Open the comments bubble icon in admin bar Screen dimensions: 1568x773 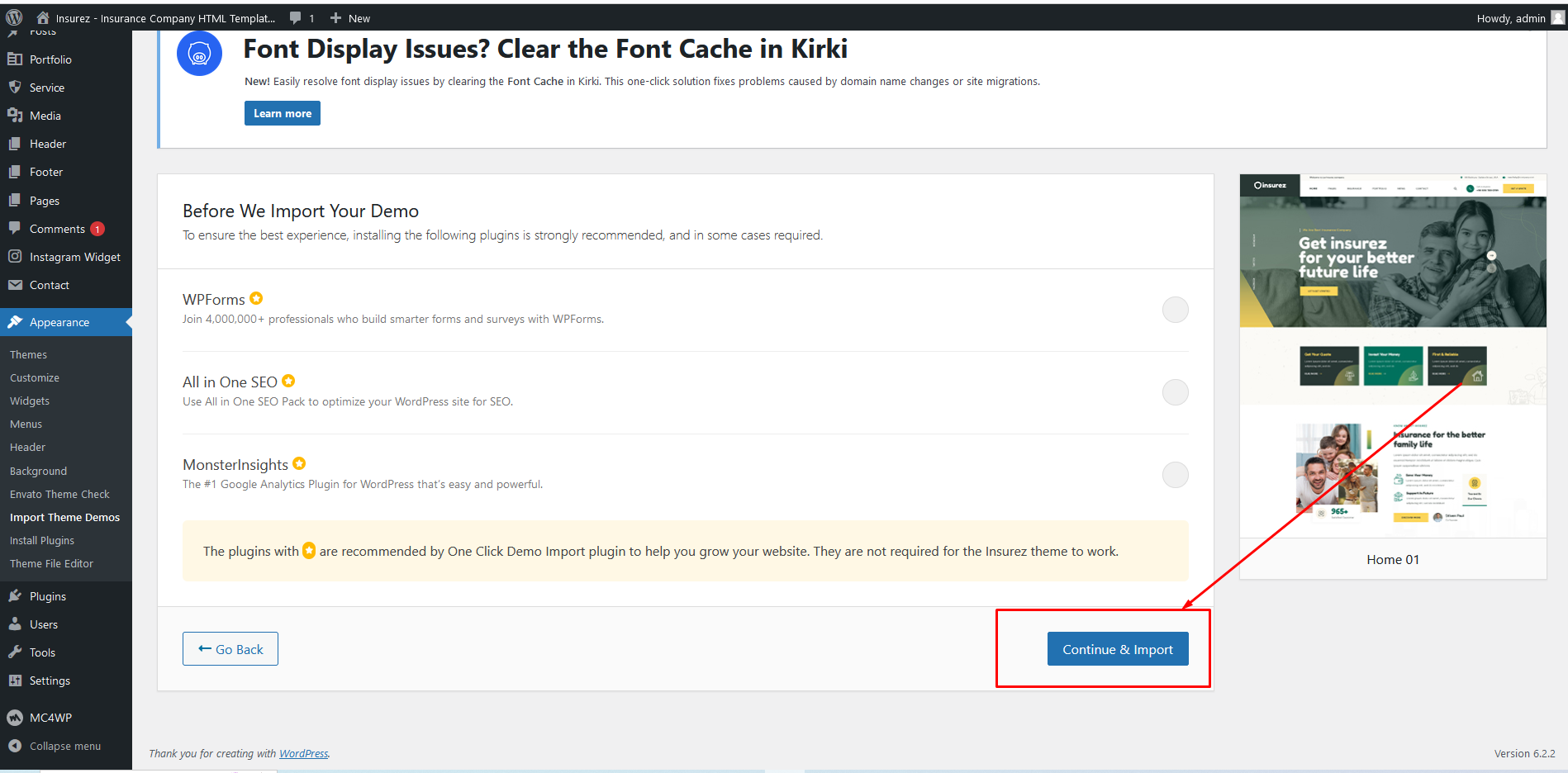click(x=295, y=18)
